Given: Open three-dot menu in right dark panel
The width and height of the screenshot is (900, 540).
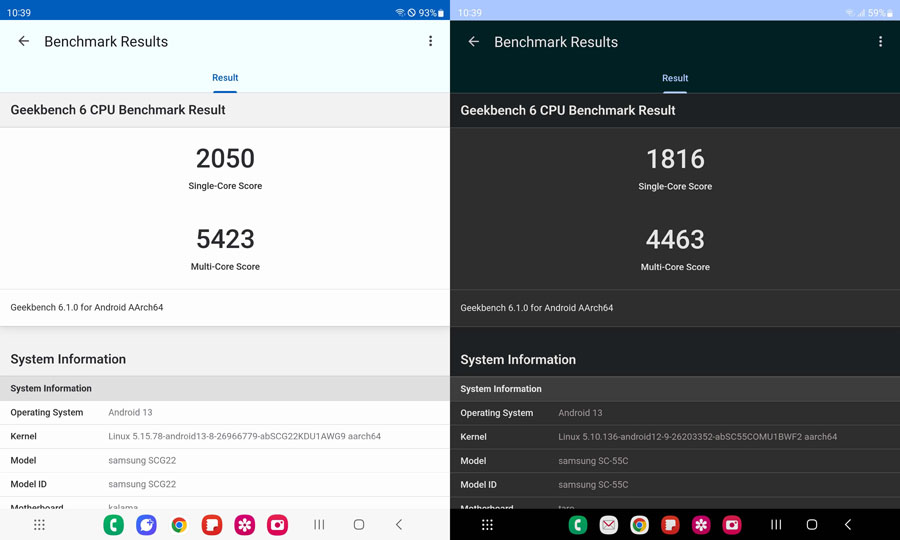Looking at the screenshot, I should pyautogui.click(x=880, y=42).
